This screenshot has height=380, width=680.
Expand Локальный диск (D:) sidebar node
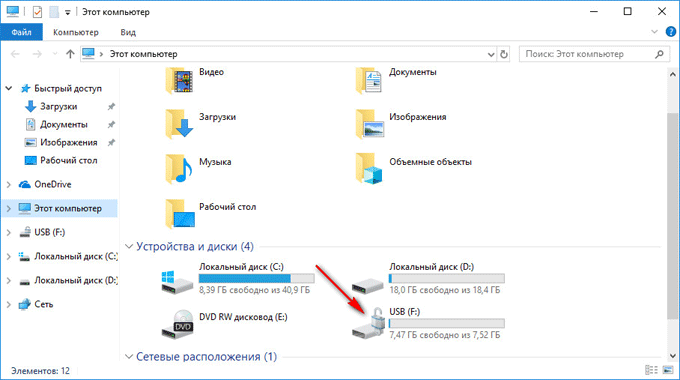[9, 281]
